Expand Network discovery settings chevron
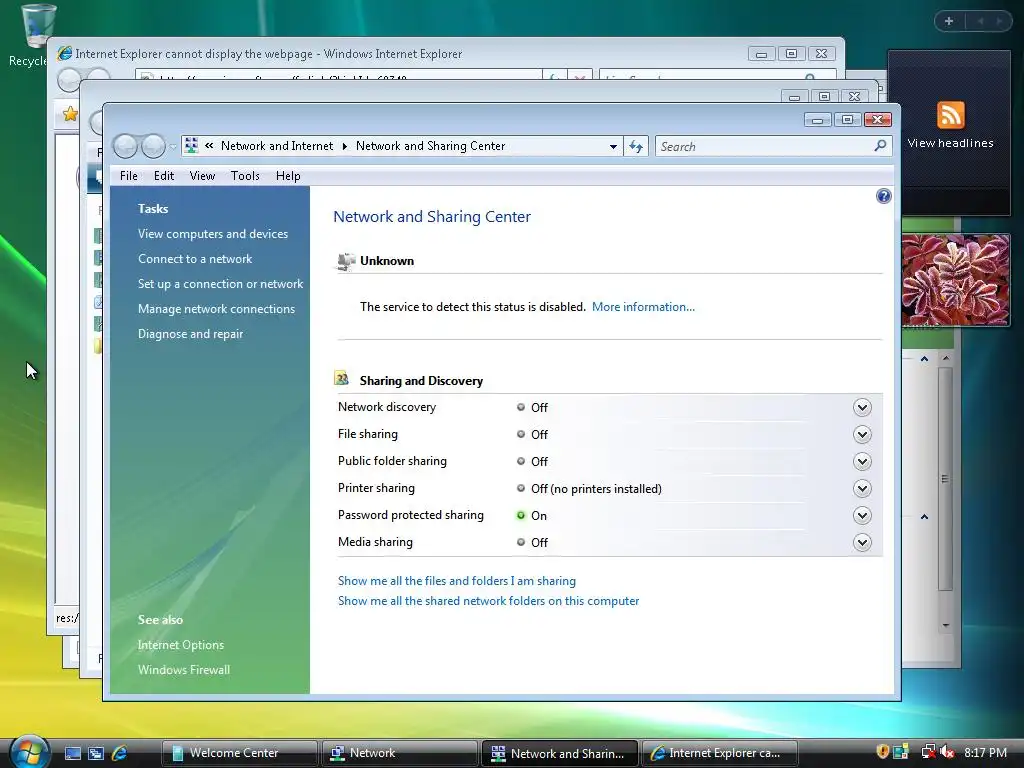Screen dimensions: 1024x768 862,408
